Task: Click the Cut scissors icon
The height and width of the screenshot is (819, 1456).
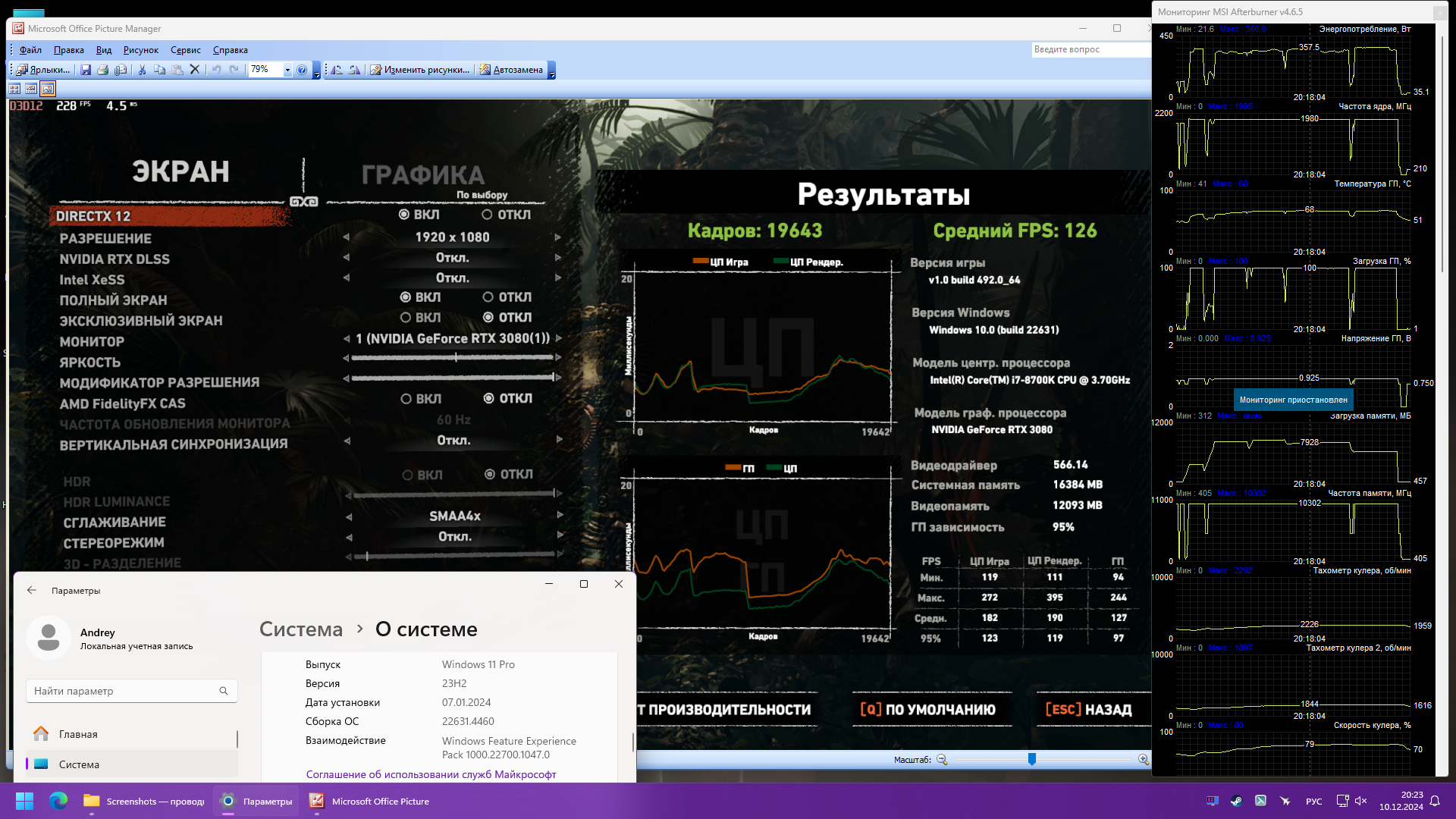Action: point(142,70)
